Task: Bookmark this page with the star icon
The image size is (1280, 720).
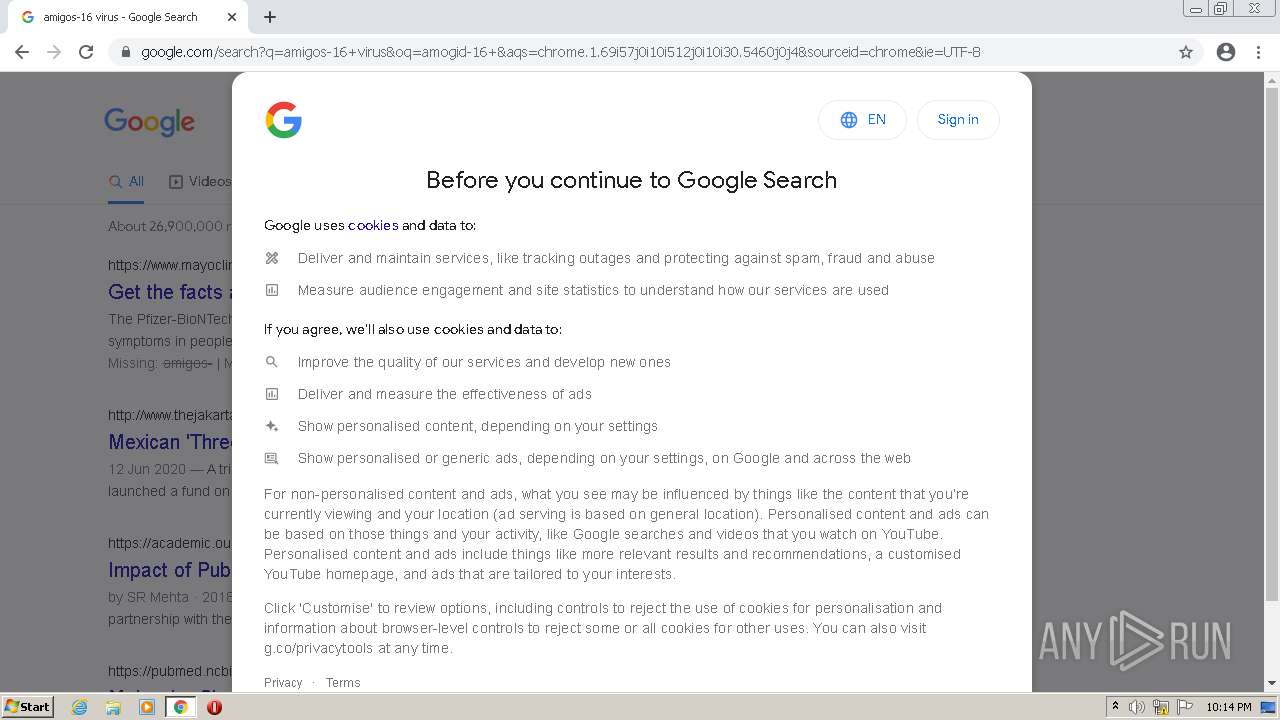Action: pyautogui.click(x=1186, y=52)
